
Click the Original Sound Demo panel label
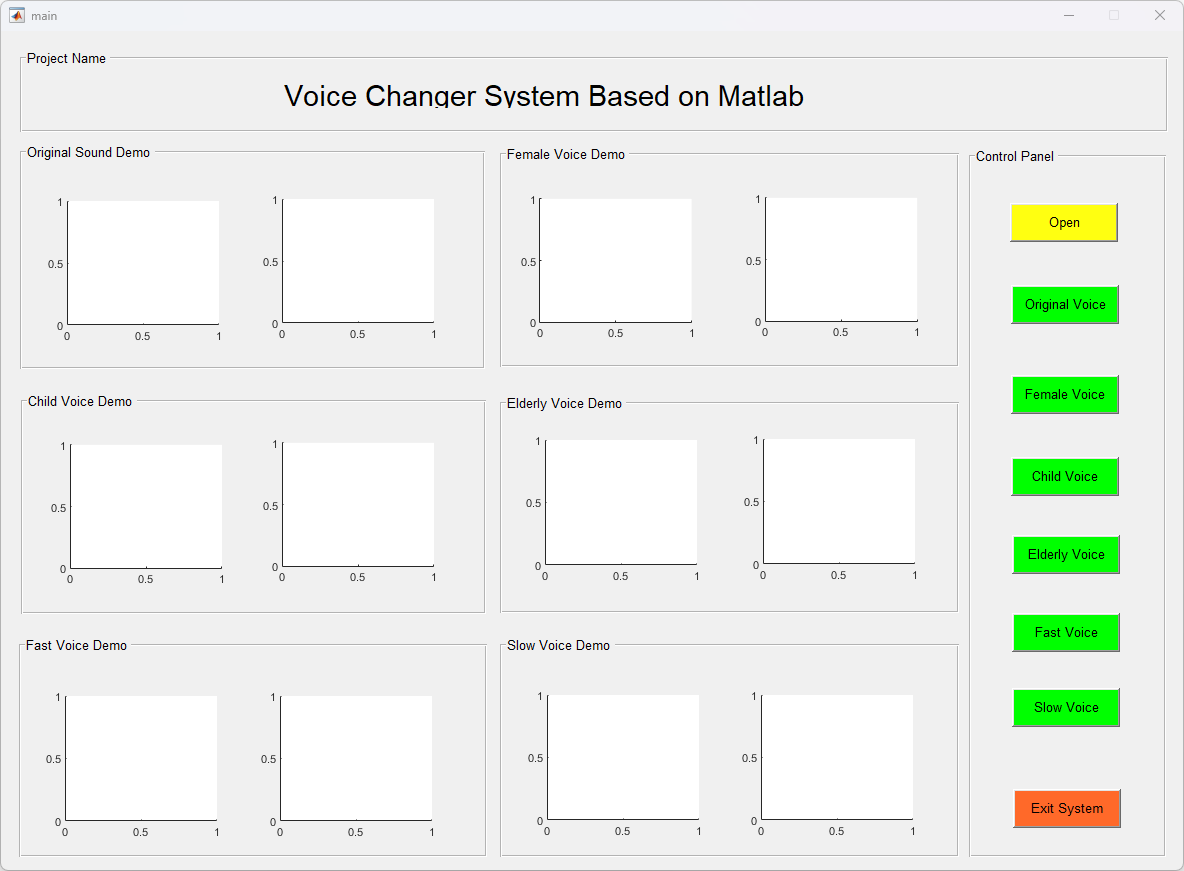88,153
